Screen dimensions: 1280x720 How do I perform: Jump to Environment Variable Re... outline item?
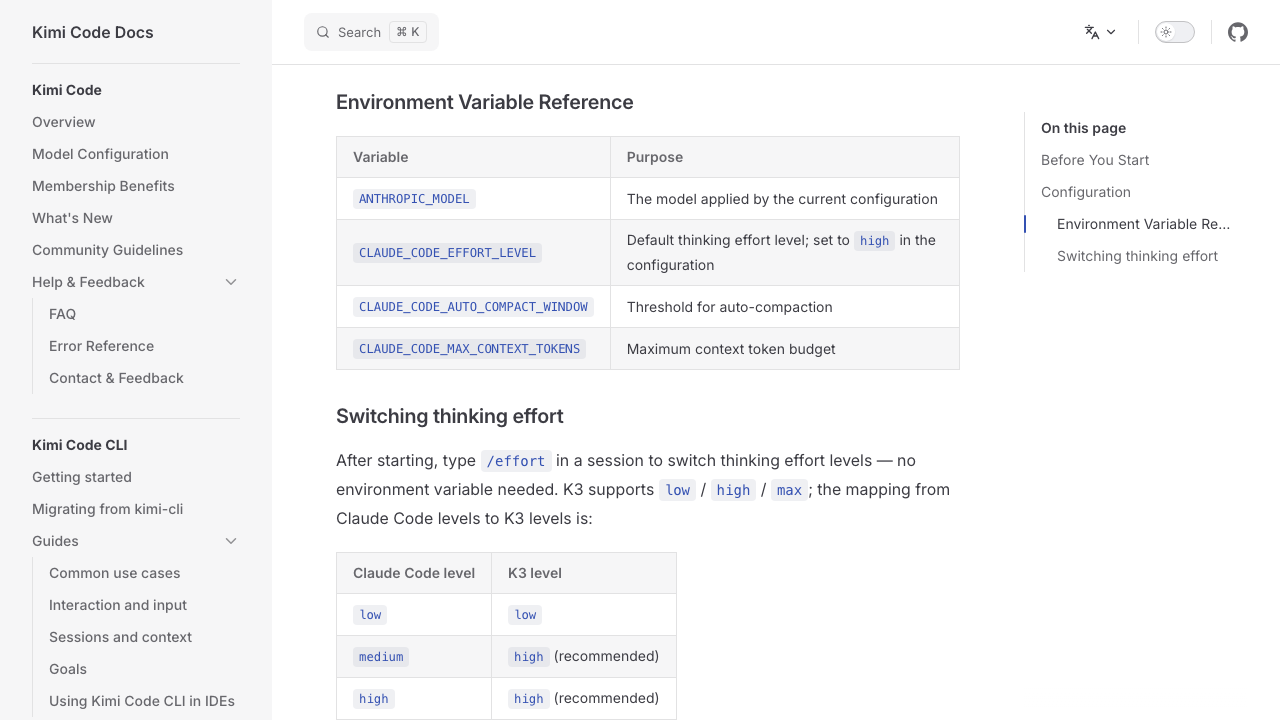coord(1143,224)
